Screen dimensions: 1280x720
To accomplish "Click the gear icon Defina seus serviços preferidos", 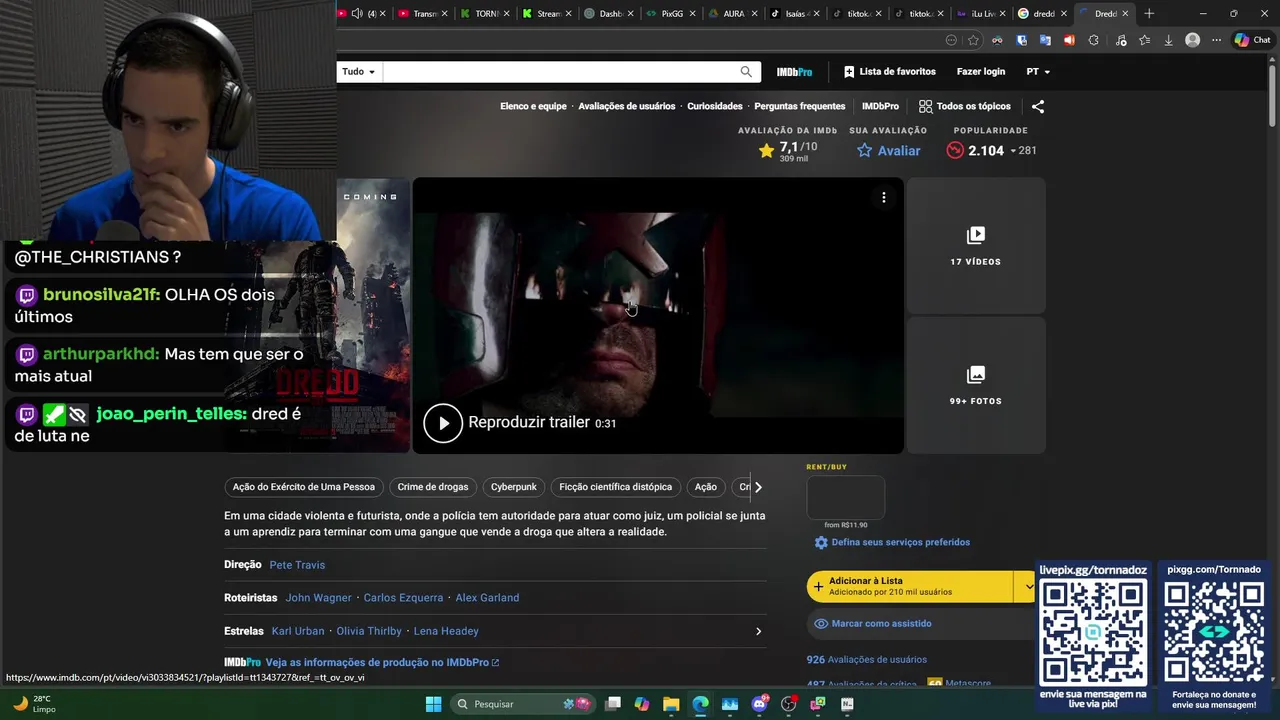I will (821, 542).
